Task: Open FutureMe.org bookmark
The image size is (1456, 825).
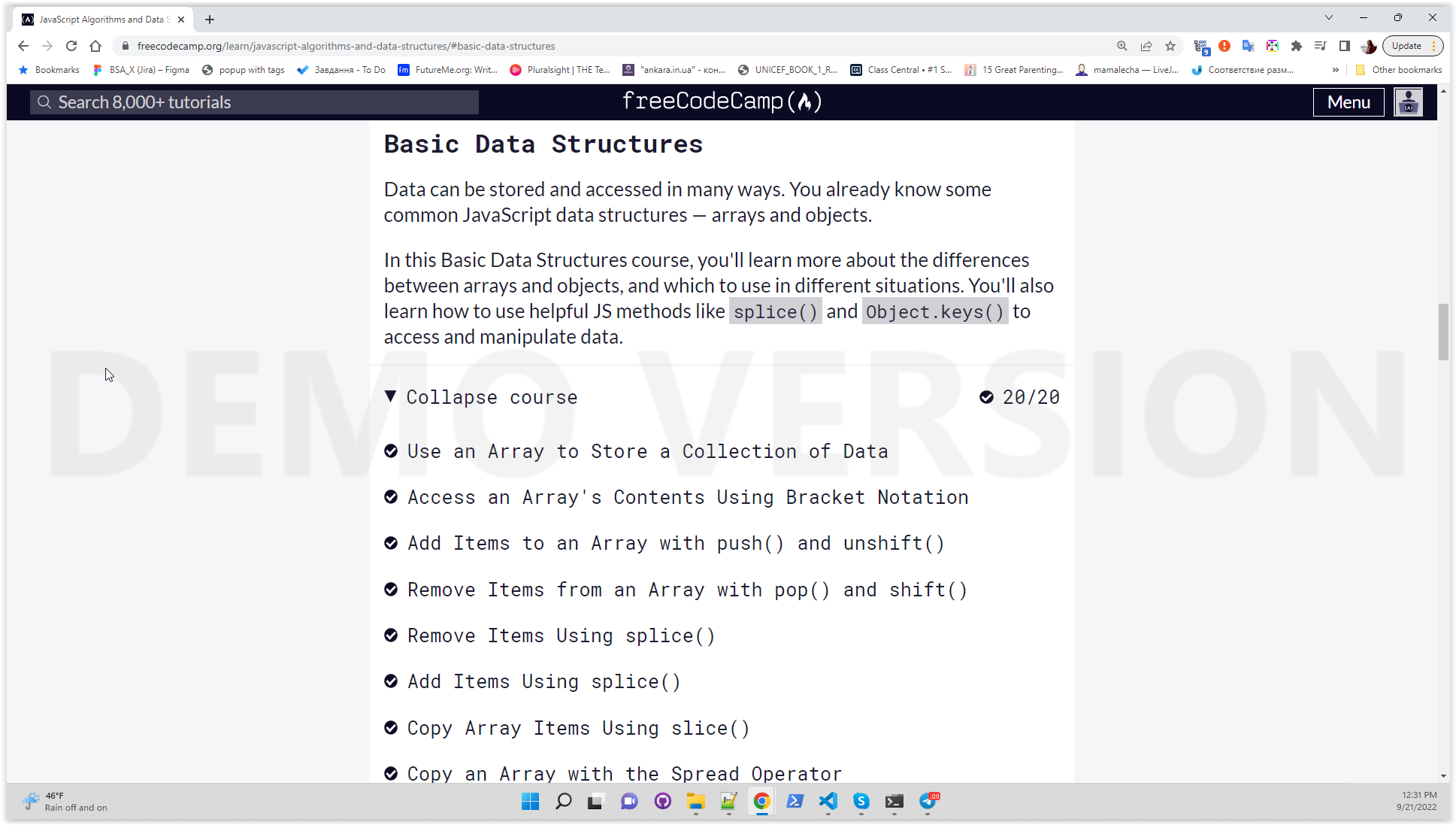Action: [x=448, y=70]
